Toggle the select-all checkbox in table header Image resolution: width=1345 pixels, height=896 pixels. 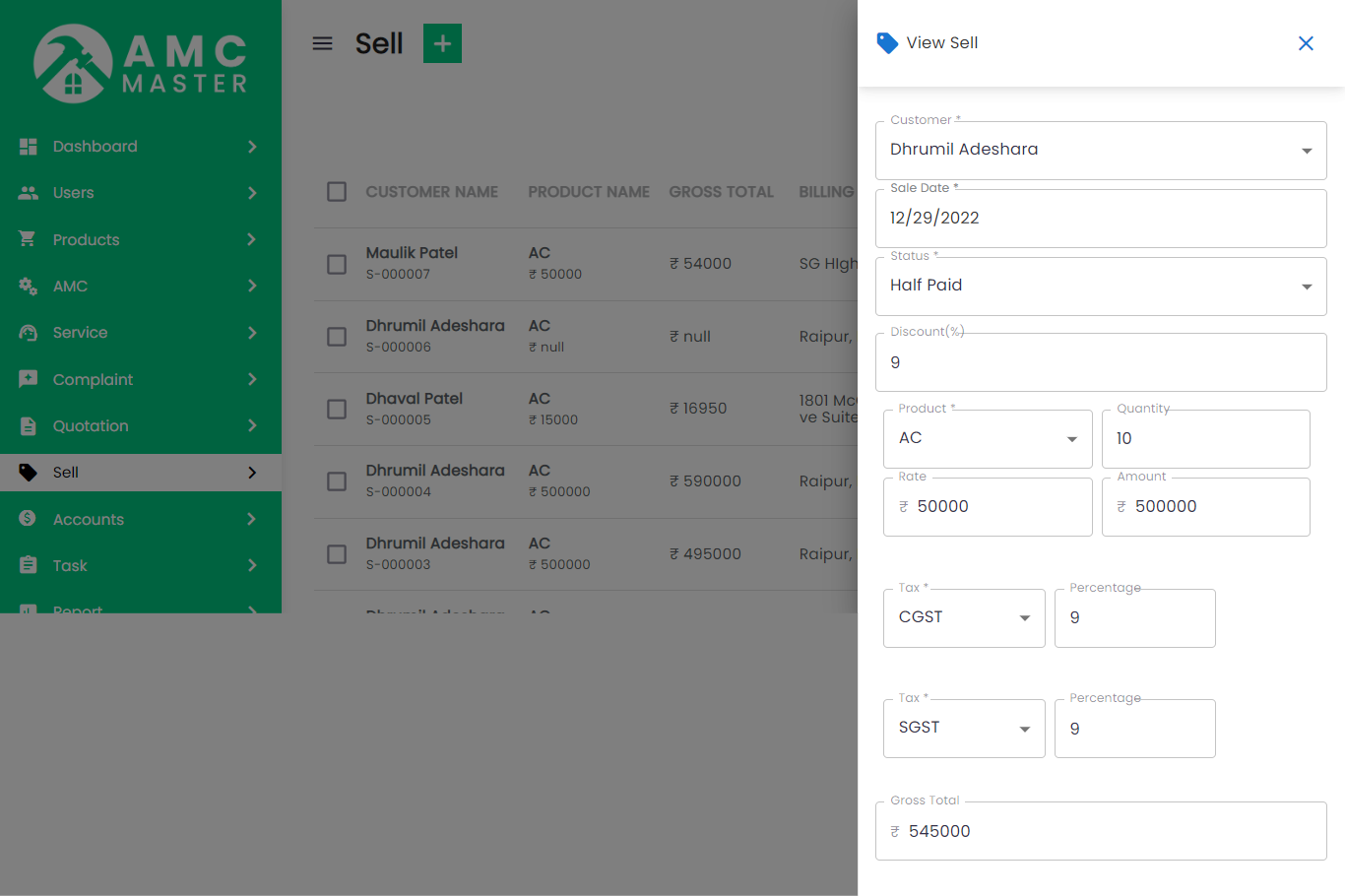pyautogui.click(x=337, y=192)
